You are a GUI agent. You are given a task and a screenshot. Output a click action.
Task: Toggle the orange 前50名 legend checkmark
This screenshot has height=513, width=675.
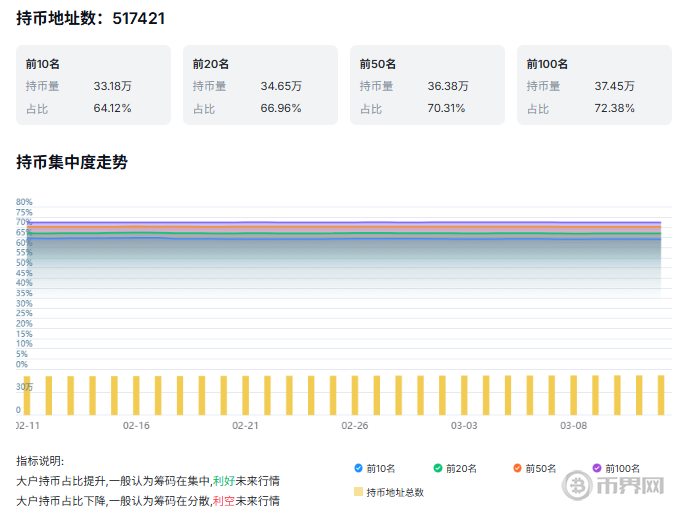pos(517,468)
